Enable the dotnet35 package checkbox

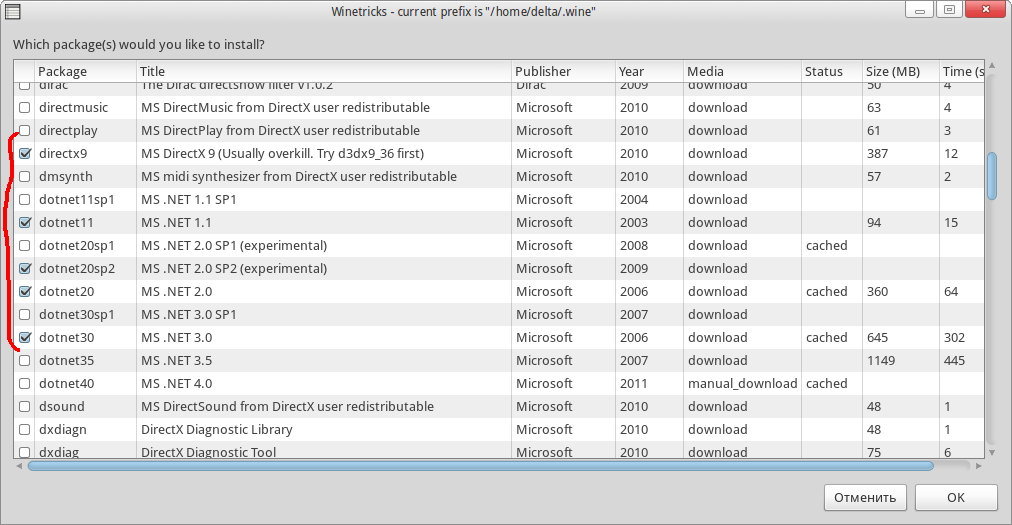(25, 360)
